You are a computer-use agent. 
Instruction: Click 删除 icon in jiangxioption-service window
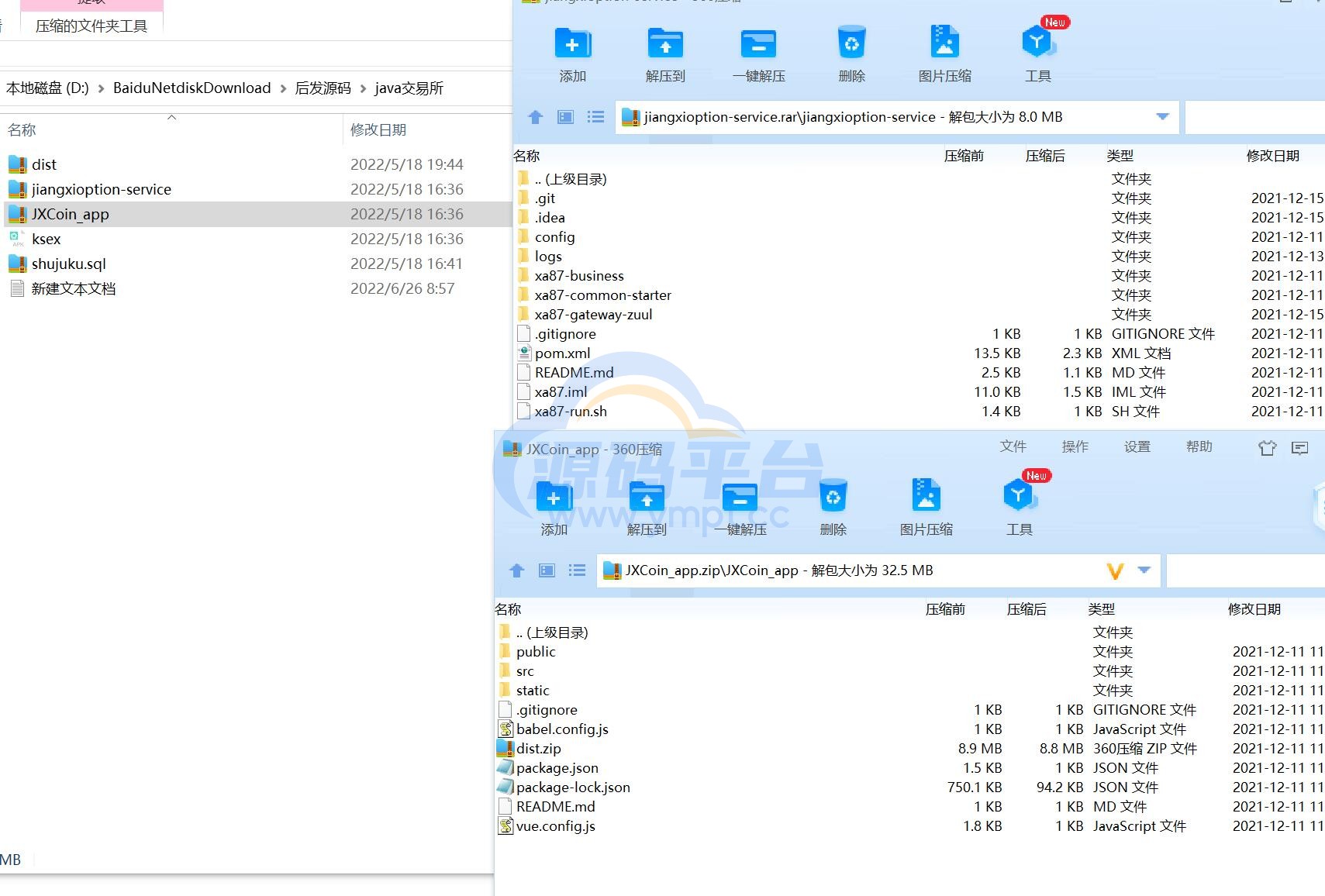tap(851, 43)
